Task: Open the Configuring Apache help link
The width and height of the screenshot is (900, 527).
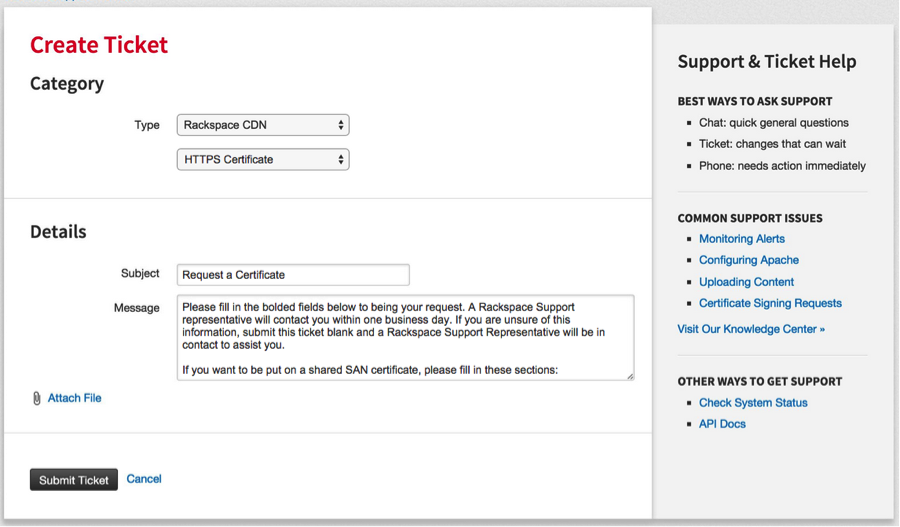Action: (x=748, y=260)
